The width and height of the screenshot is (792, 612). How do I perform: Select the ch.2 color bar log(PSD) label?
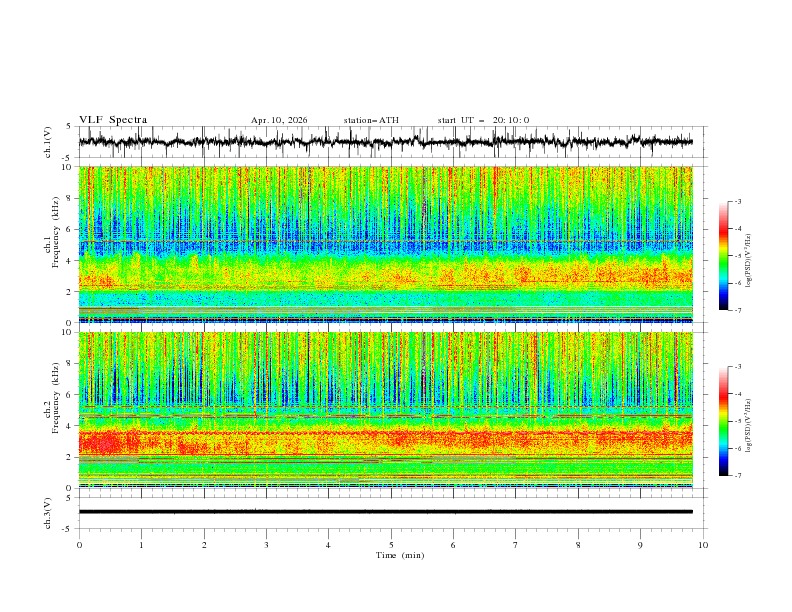[x=749, y=426]
